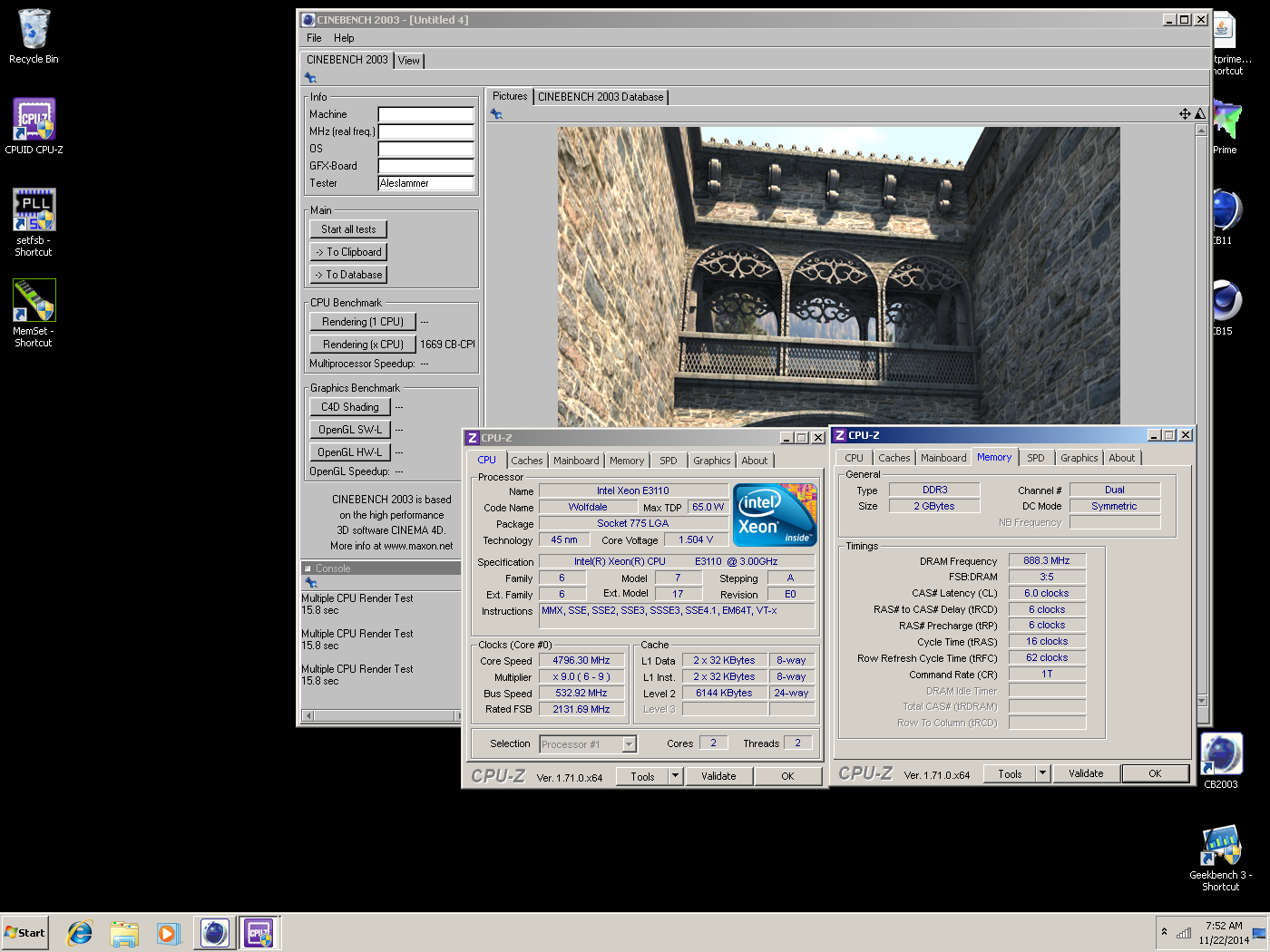Open Graphics tab in left CPU-Z window
Screen dimensions: 1270x952
712,461
